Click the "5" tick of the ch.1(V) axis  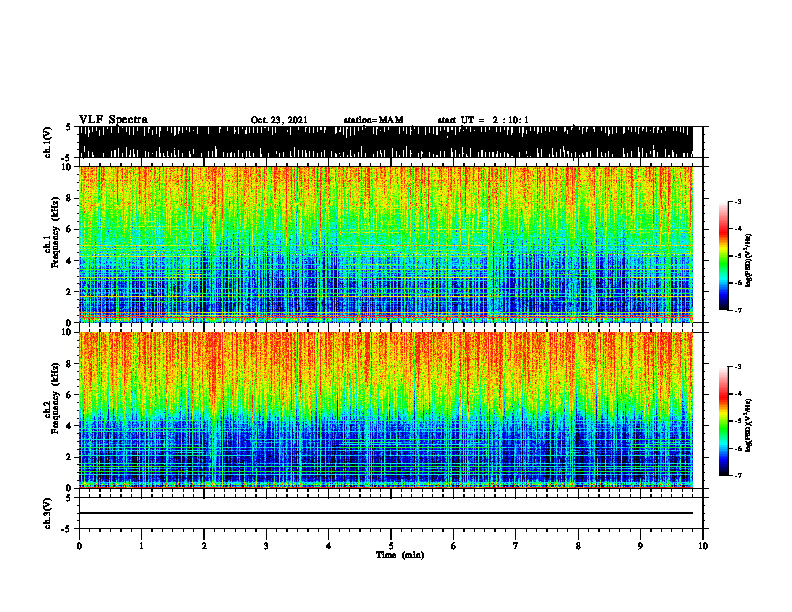pos(68,127)
